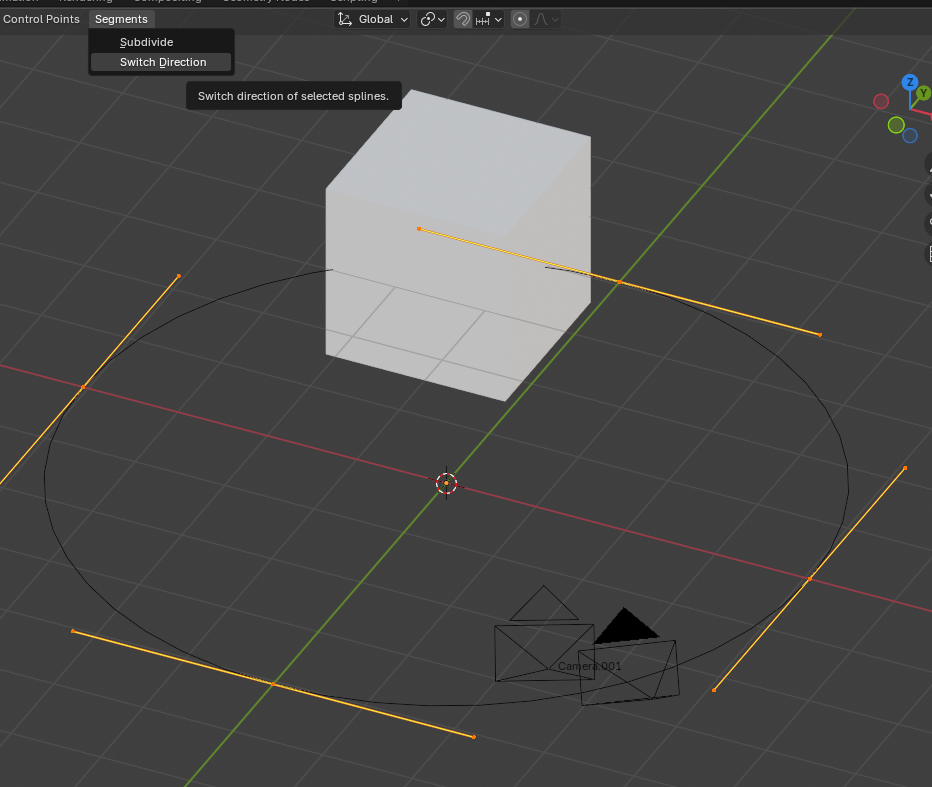The width and height of the screenshot is (932, 787).
Task: Click the 3D cursor at world origin
Action: coord(446,483)
